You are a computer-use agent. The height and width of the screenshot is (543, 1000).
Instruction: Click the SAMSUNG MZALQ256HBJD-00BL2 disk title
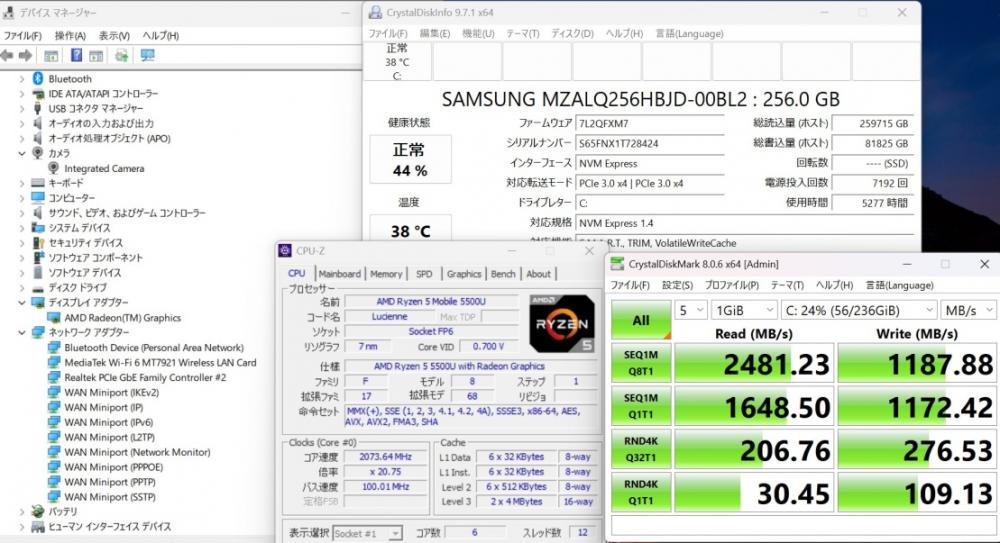(x=640, y=100)
